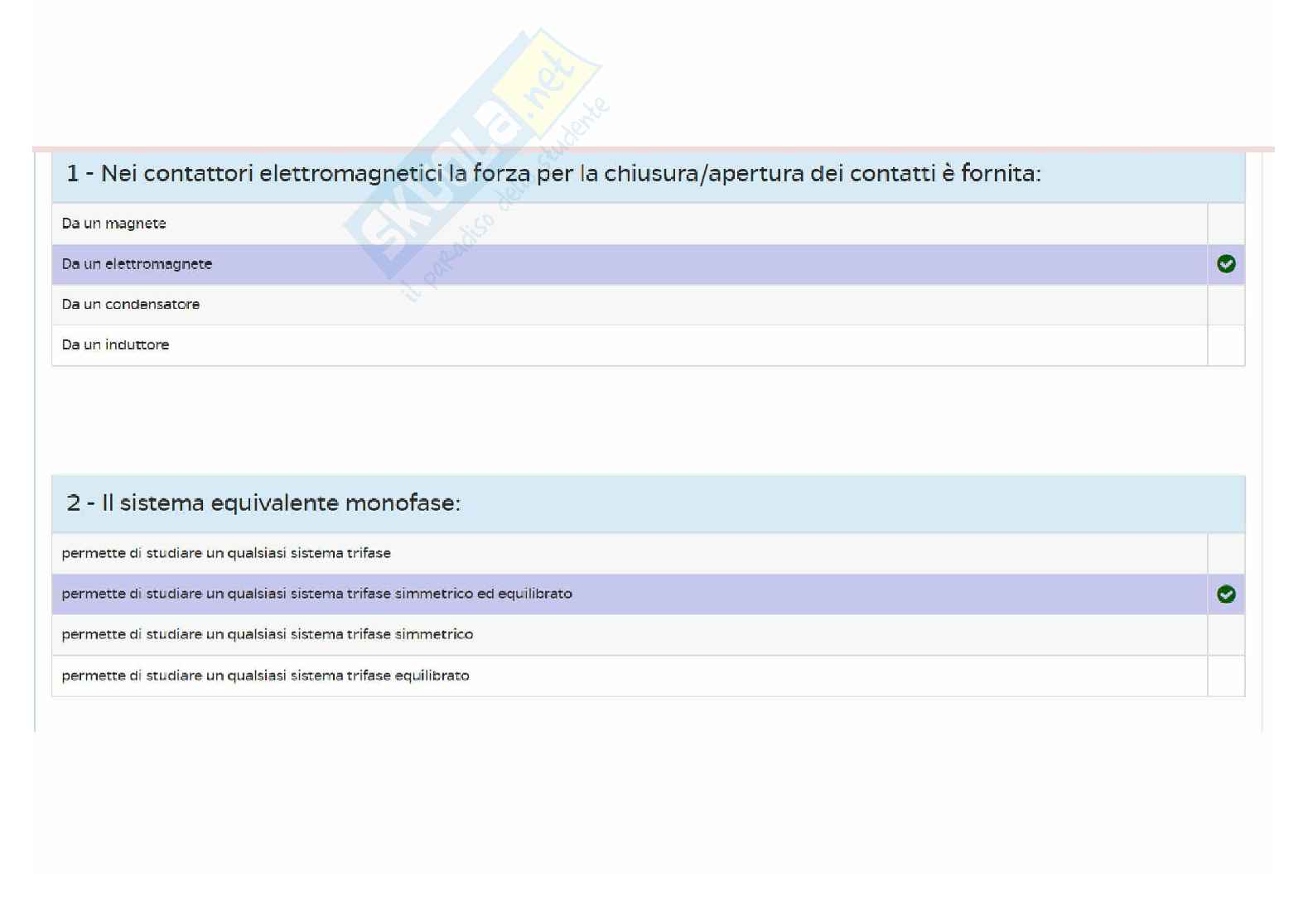Click the green checkmark beside "Da un elettromagnete"
The width and height of the screenshot is (1308, 924).
point(1226,264)
